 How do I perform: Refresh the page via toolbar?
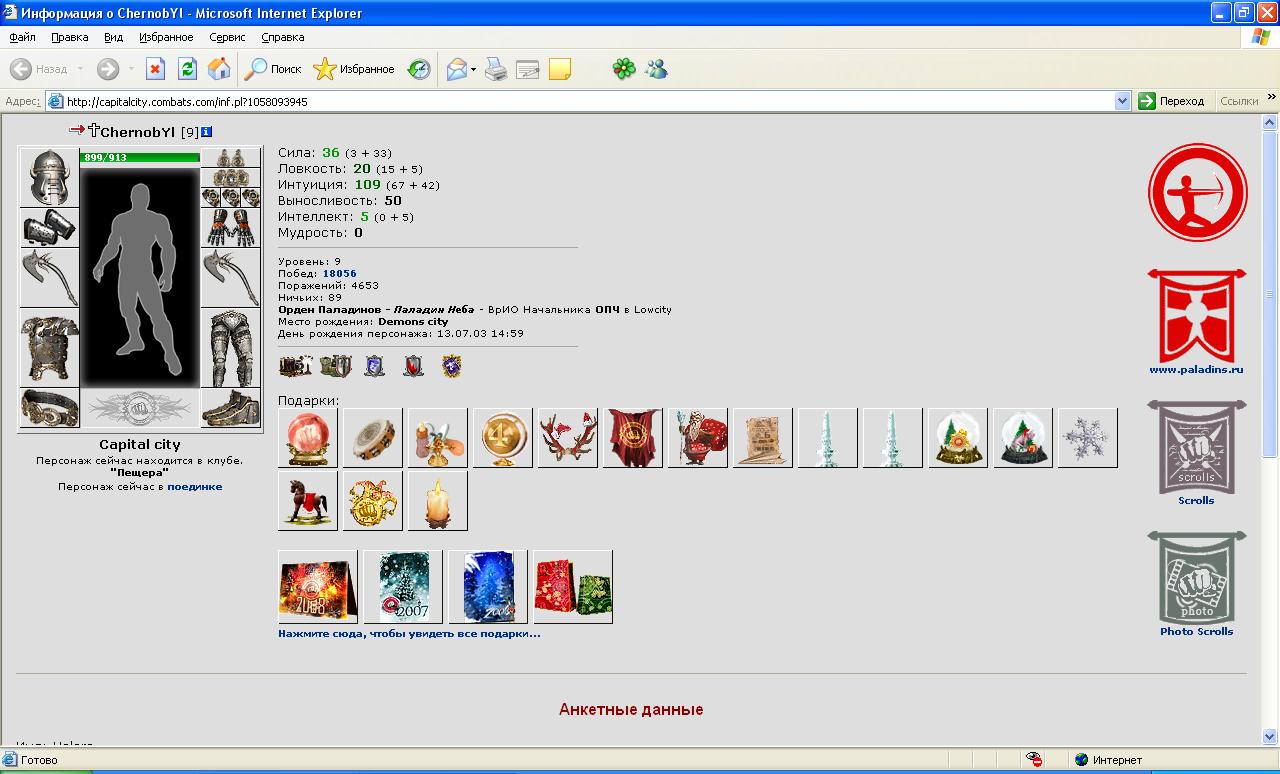click(x=187, y=69)
